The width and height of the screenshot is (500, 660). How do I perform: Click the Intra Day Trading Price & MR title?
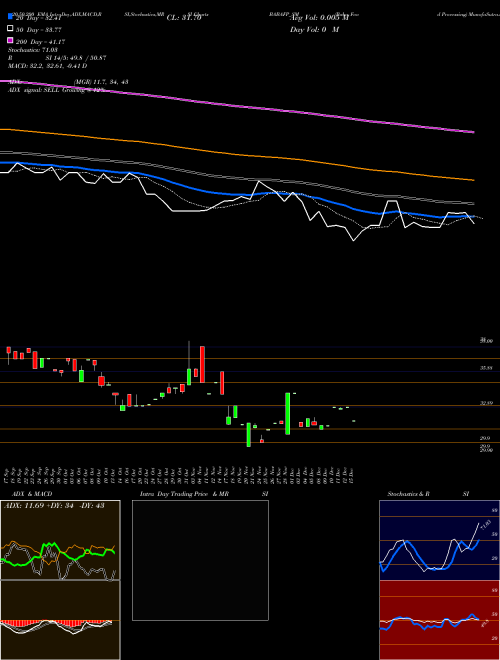click(184, 494)
